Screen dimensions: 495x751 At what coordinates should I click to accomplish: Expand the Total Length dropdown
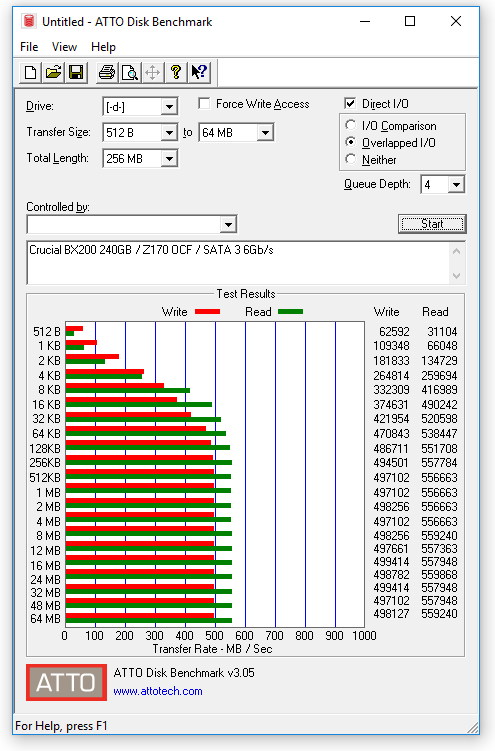[169, 159]
